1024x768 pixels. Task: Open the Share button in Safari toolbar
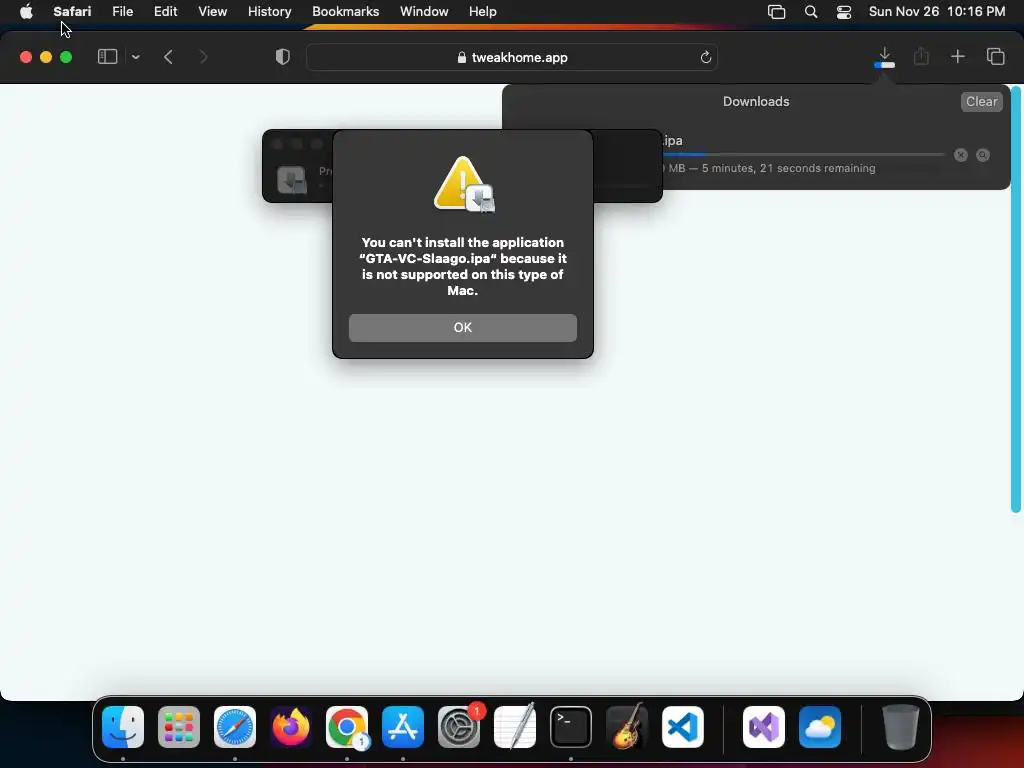pos(921,57)
